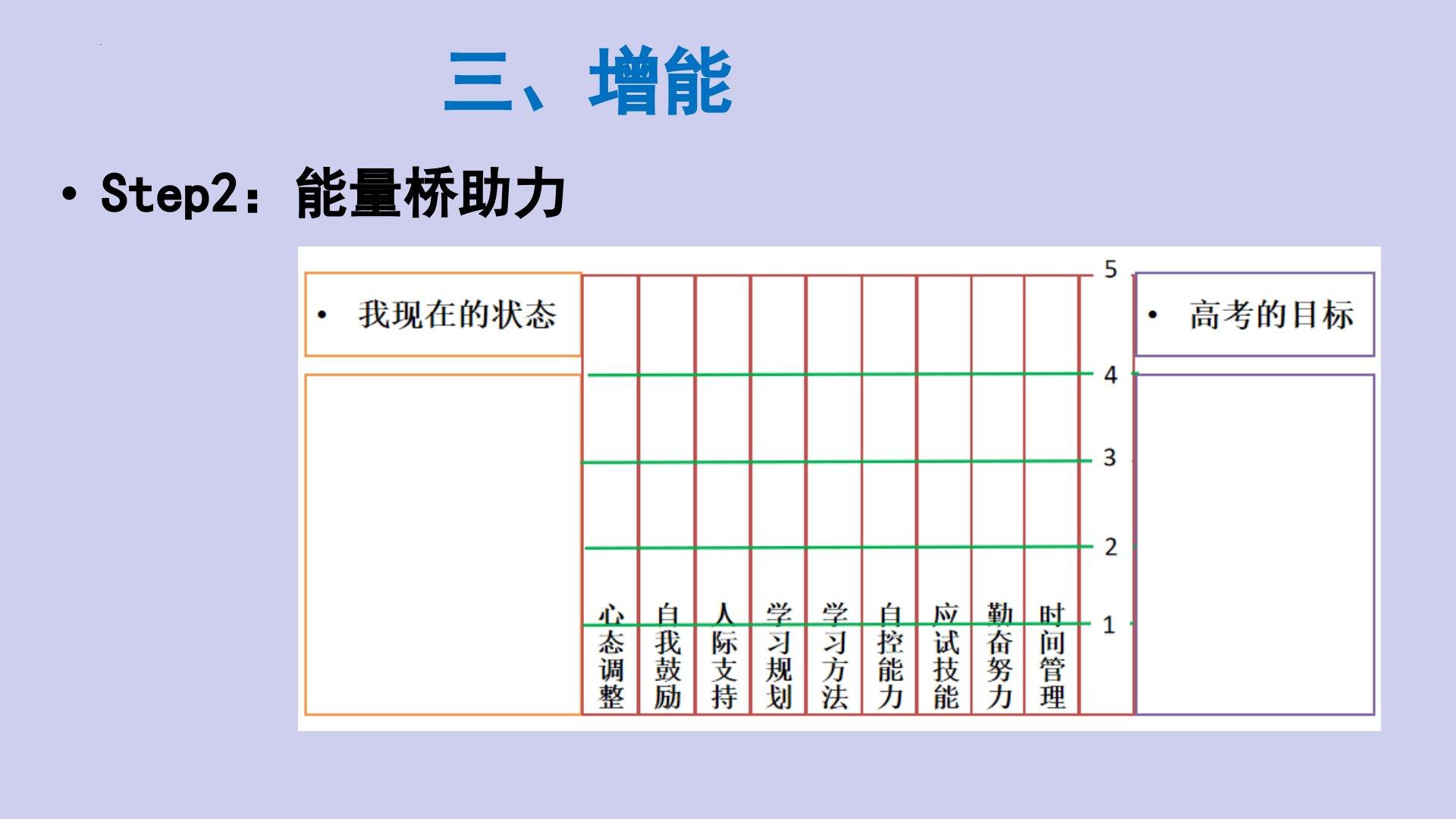1456x819 pixels.
Task: Click the slide title 三、增能
Action: click(588, 82)
